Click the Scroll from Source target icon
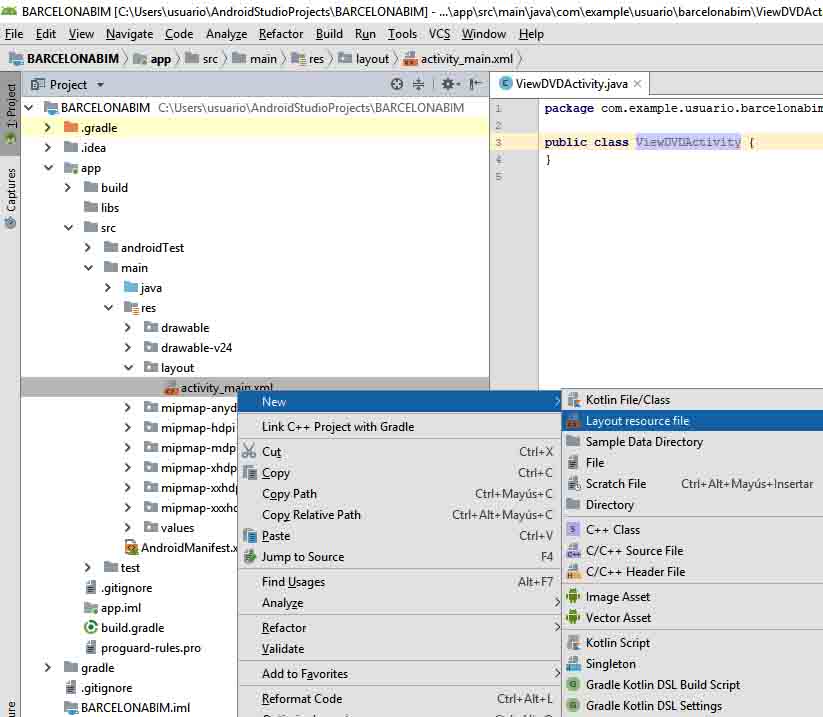Screen dimensions: 823x717 coord(397,85)
